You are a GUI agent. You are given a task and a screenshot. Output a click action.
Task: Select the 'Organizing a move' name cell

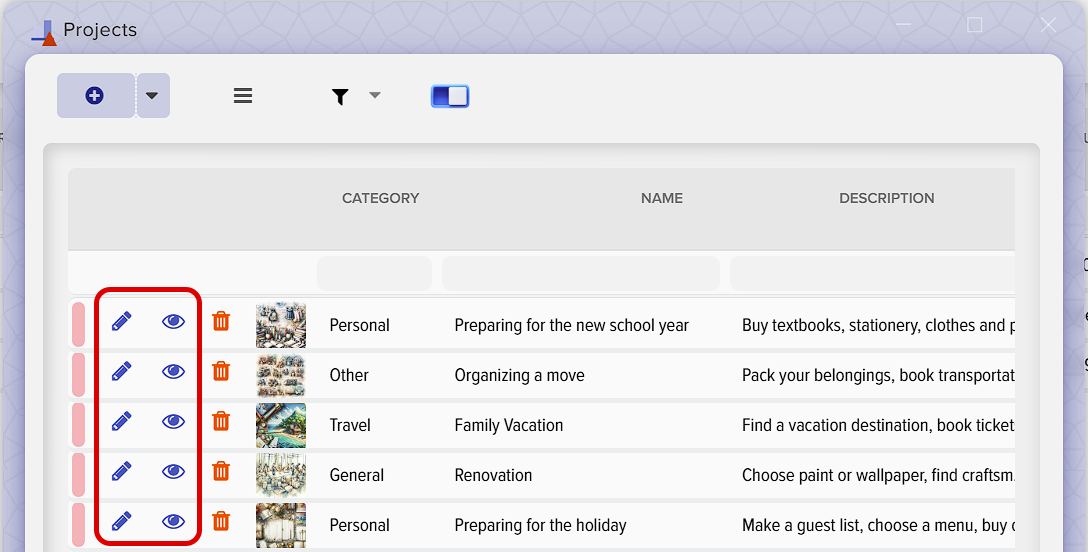click(520, 375)
